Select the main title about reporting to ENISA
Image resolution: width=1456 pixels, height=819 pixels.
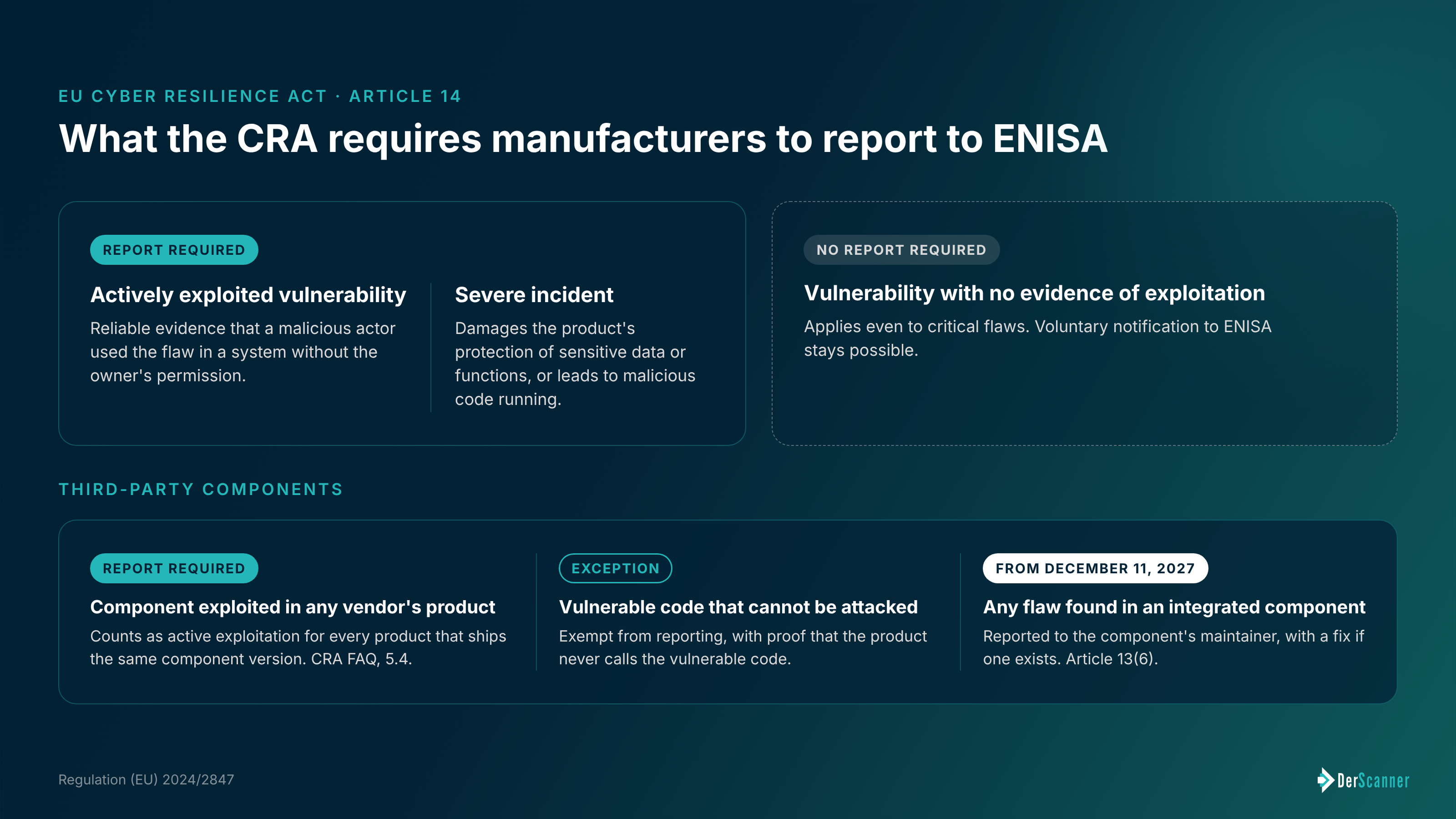coord(583,138)
